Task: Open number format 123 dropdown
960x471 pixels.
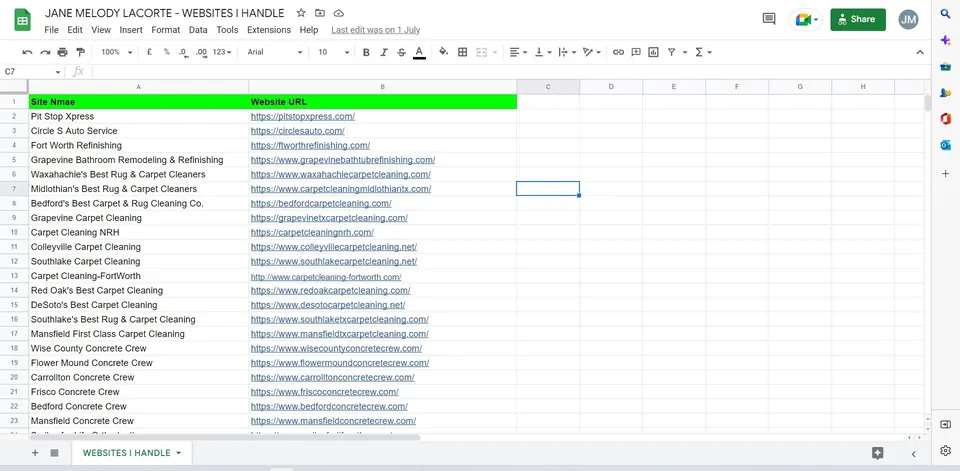Action: 222,53
